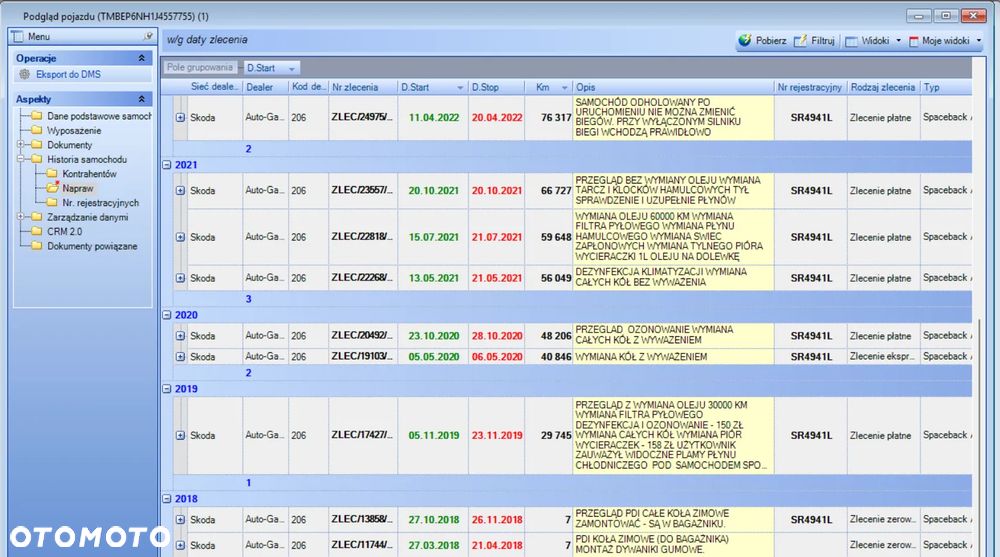
Task: Click the Kontrahentów folder icon
Action: click(x=52, y=174)
